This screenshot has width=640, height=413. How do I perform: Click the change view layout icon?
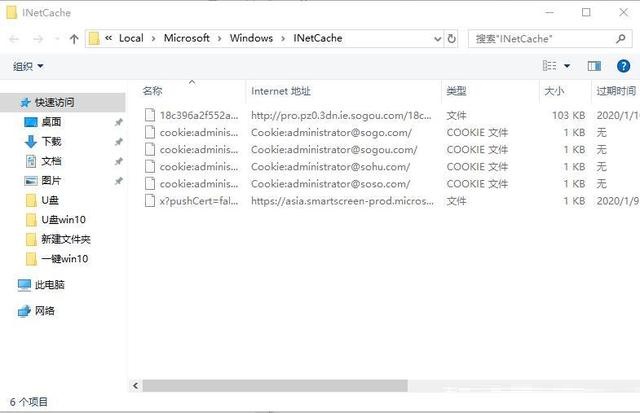click(549, 66)
